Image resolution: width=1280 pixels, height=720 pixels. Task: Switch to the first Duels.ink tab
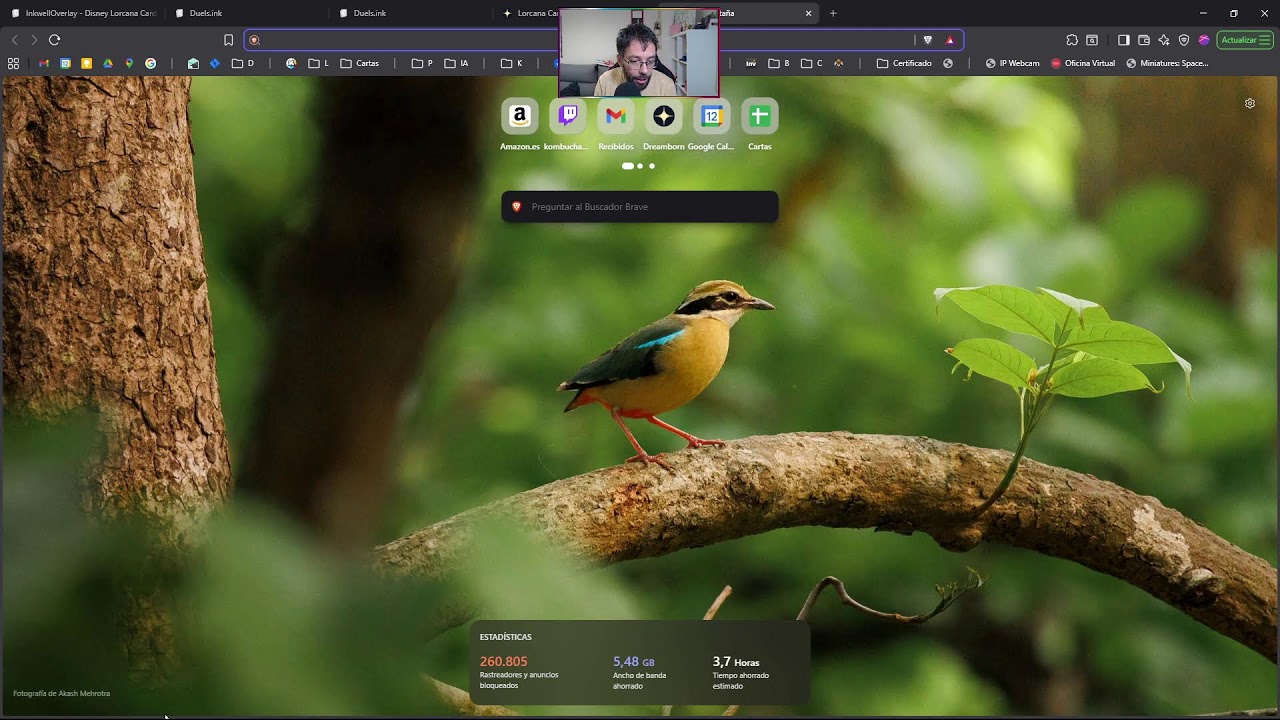[247, 13]
